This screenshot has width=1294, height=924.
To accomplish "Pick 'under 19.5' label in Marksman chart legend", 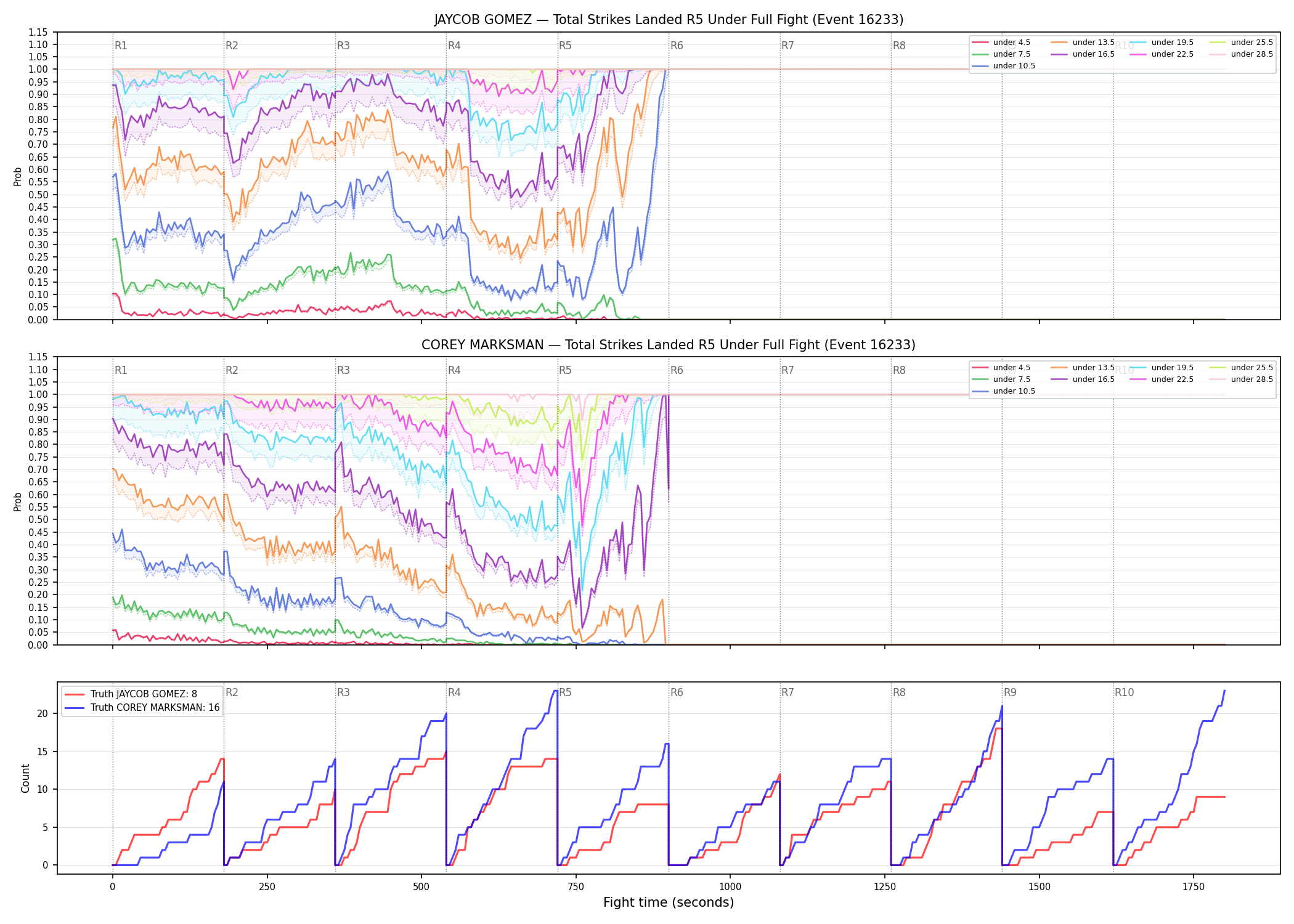I will [1172, 368].
